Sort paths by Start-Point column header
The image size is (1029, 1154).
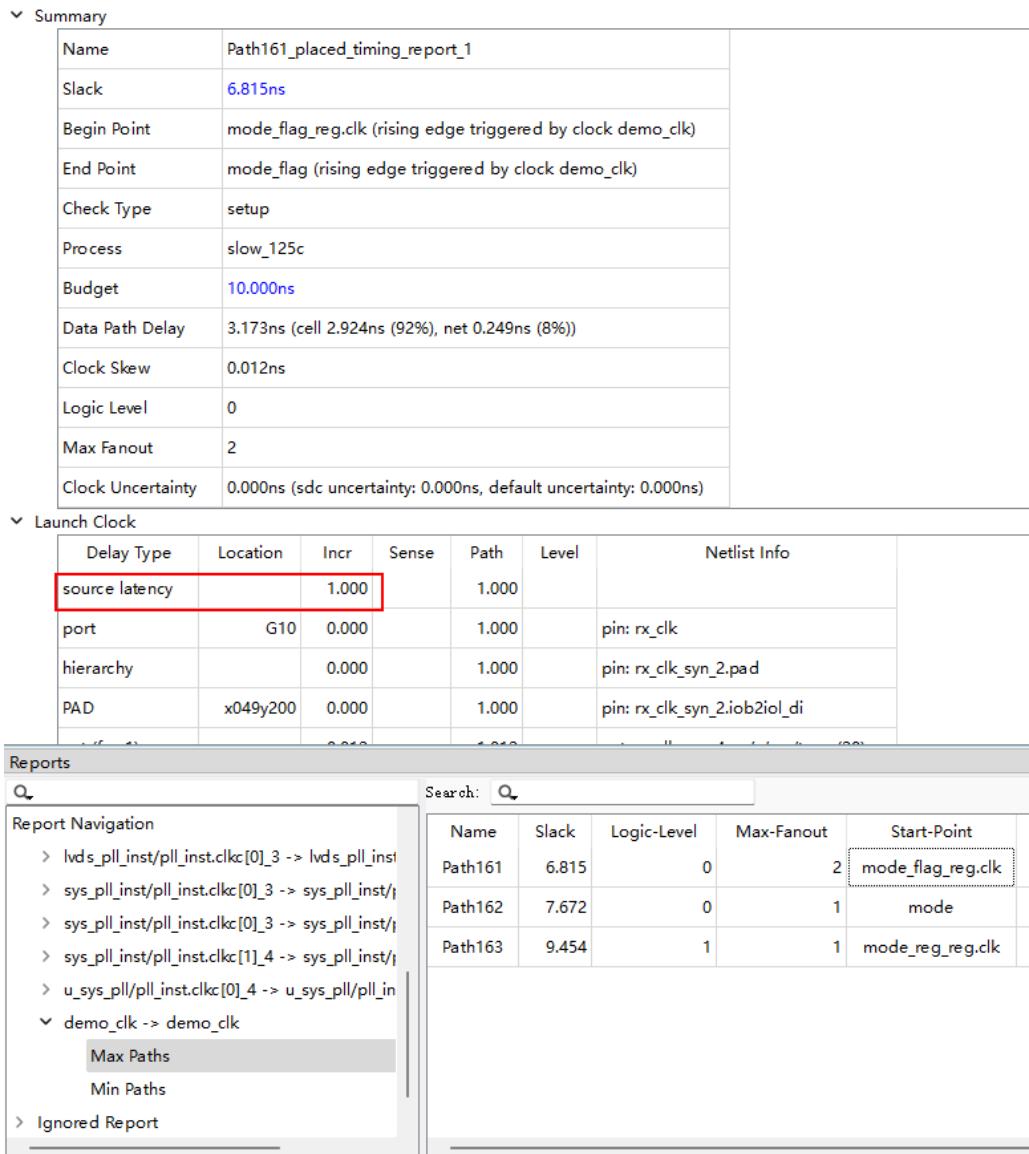(931, 832)
